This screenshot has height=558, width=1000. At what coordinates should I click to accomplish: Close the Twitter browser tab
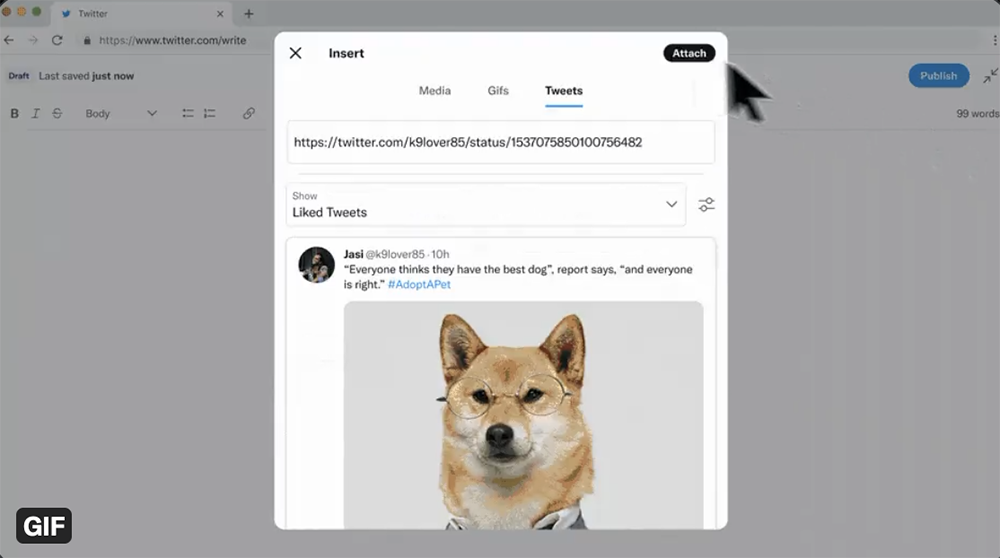(x=220, y=13)
